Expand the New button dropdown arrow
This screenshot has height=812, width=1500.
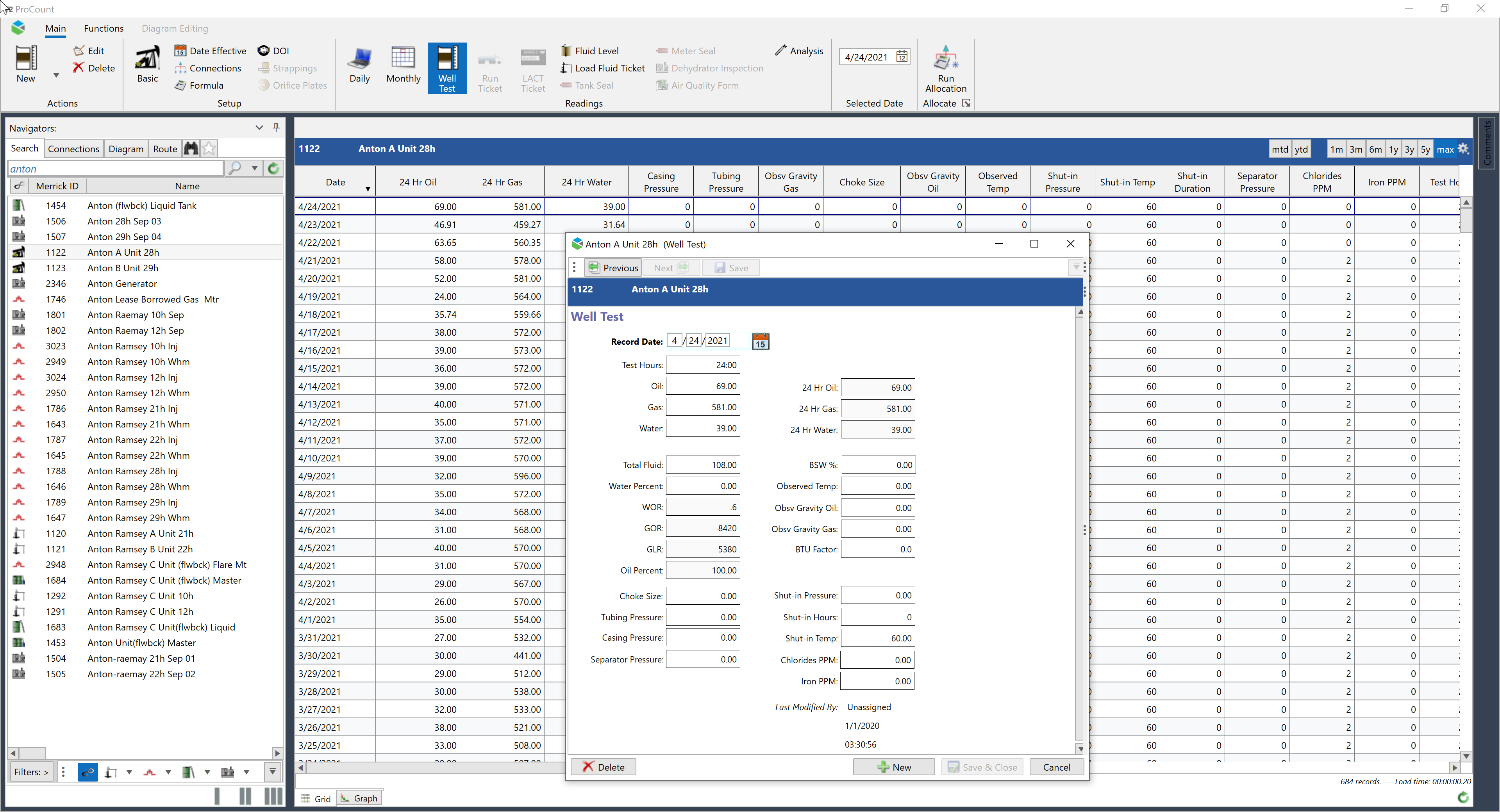[56, 75]
